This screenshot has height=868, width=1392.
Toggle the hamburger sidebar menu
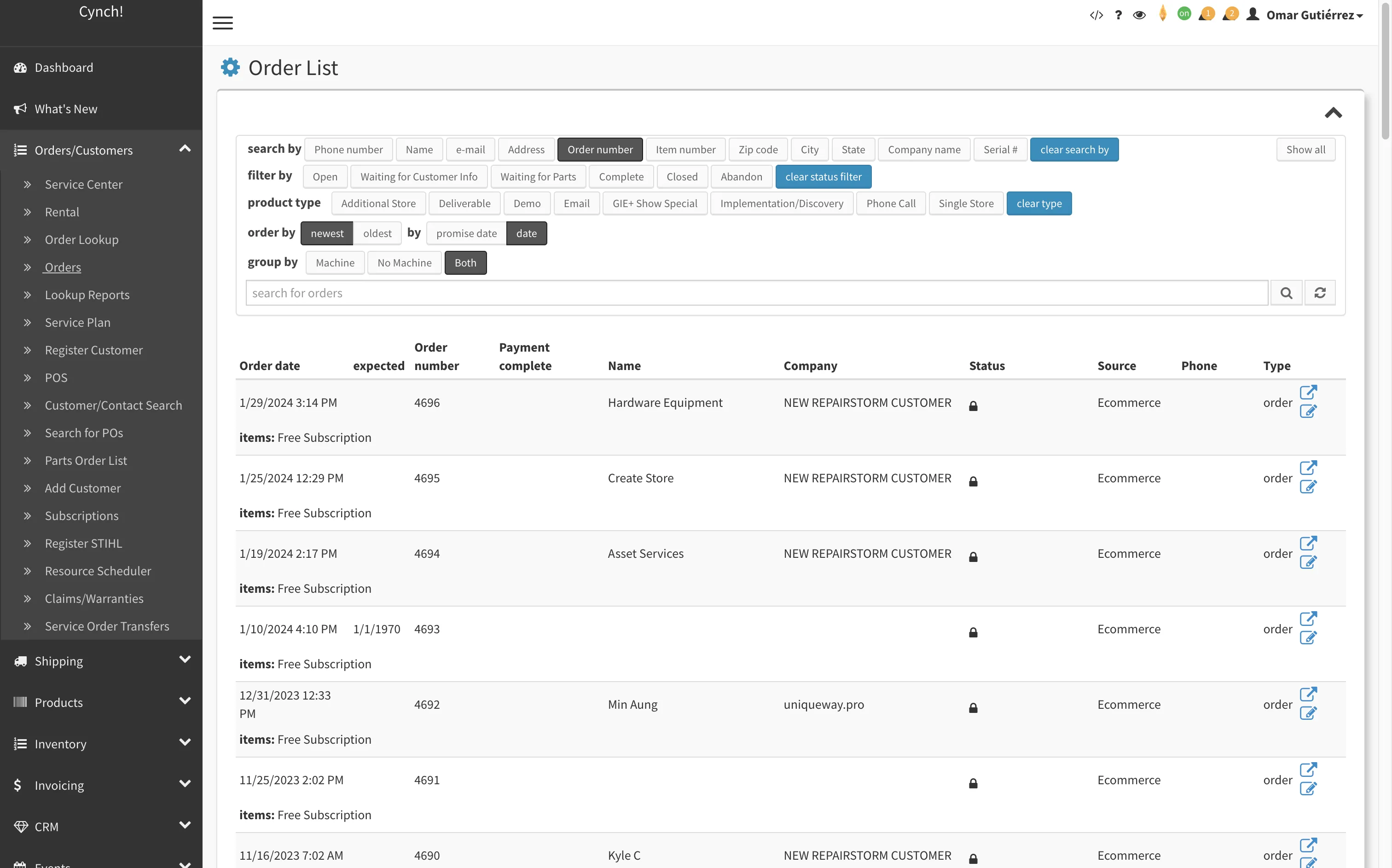(x=223, y=23)
